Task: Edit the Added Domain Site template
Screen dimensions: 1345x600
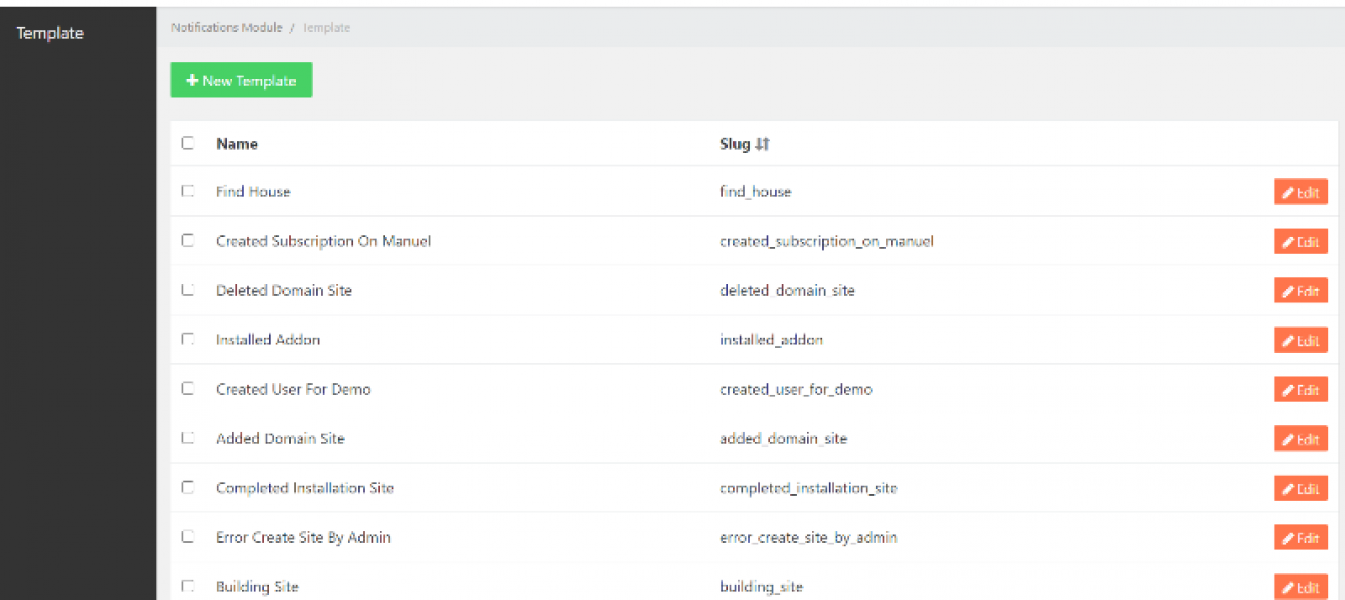Action: tap(1300, 439)
